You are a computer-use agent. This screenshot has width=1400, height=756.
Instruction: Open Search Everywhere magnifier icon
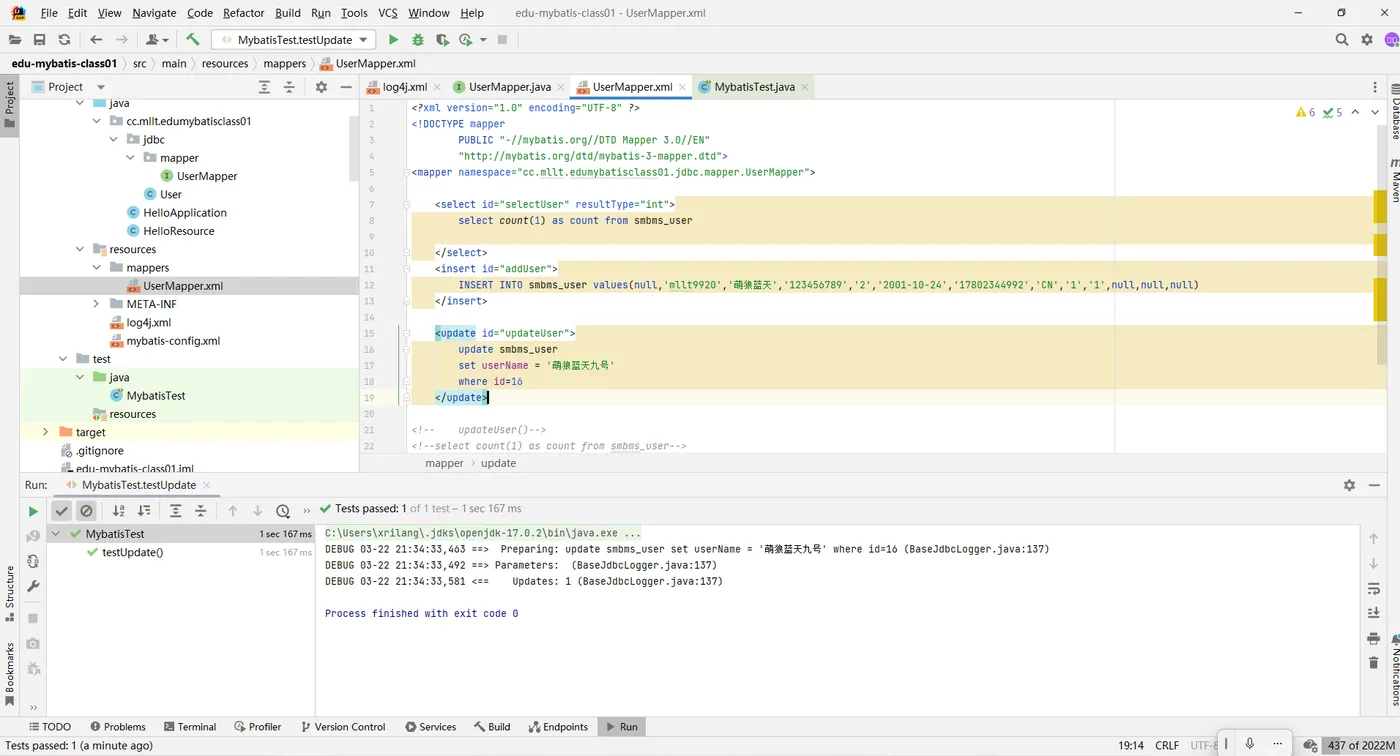tap(1342, 40)
